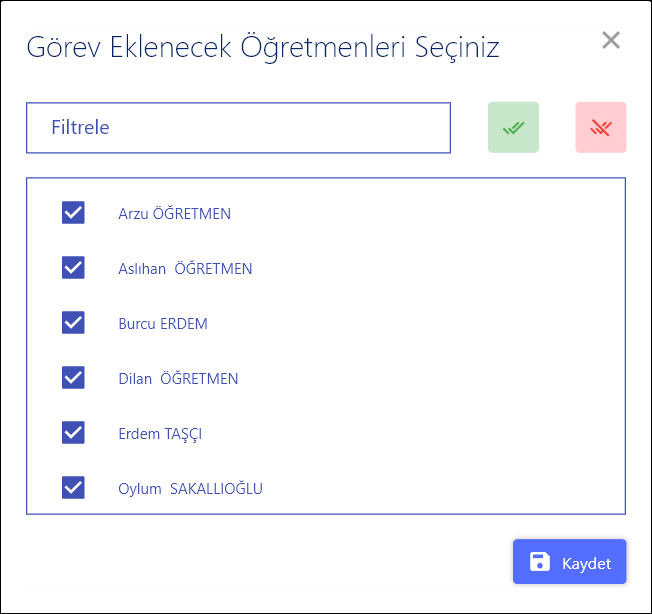The width and height of the screenshot is (652, 614).
Task: Uncheck the Aslıhan ÖĞRETMEN checkbox
Action: (73, 268)
